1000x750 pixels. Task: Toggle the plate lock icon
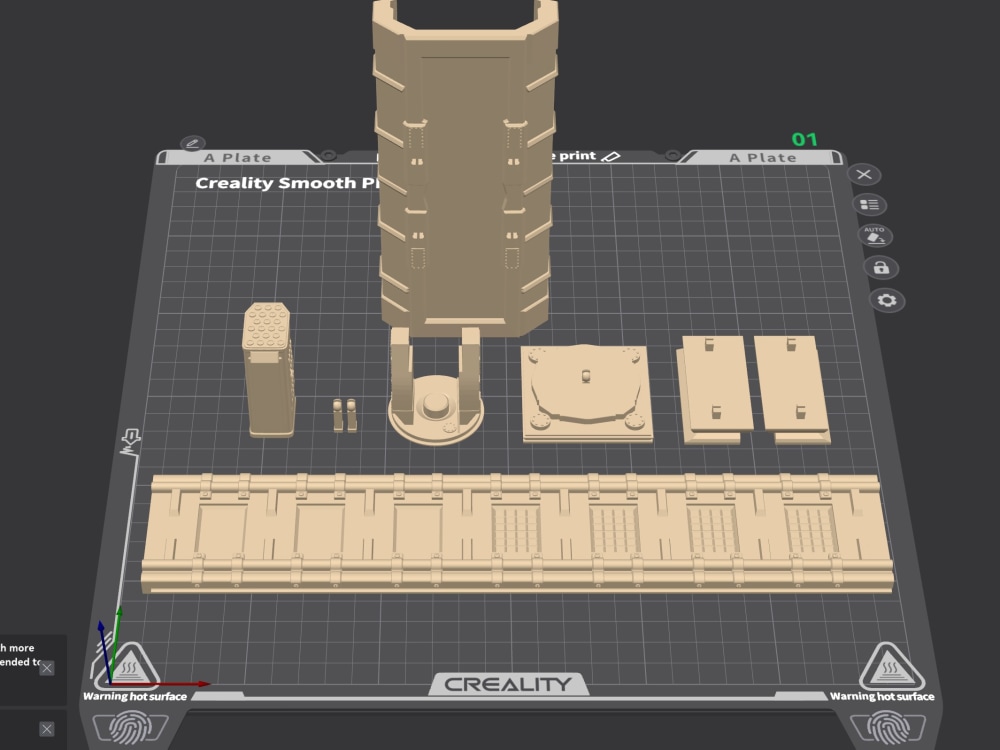[x=881, y=268]
